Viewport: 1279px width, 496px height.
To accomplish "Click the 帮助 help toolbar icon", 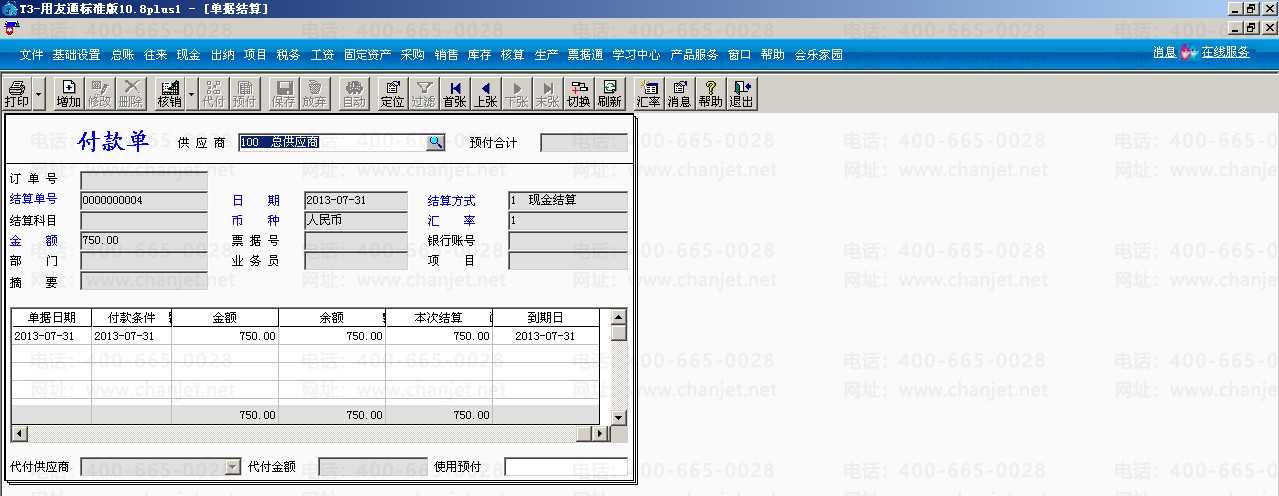I will click(x=710, y=94).
